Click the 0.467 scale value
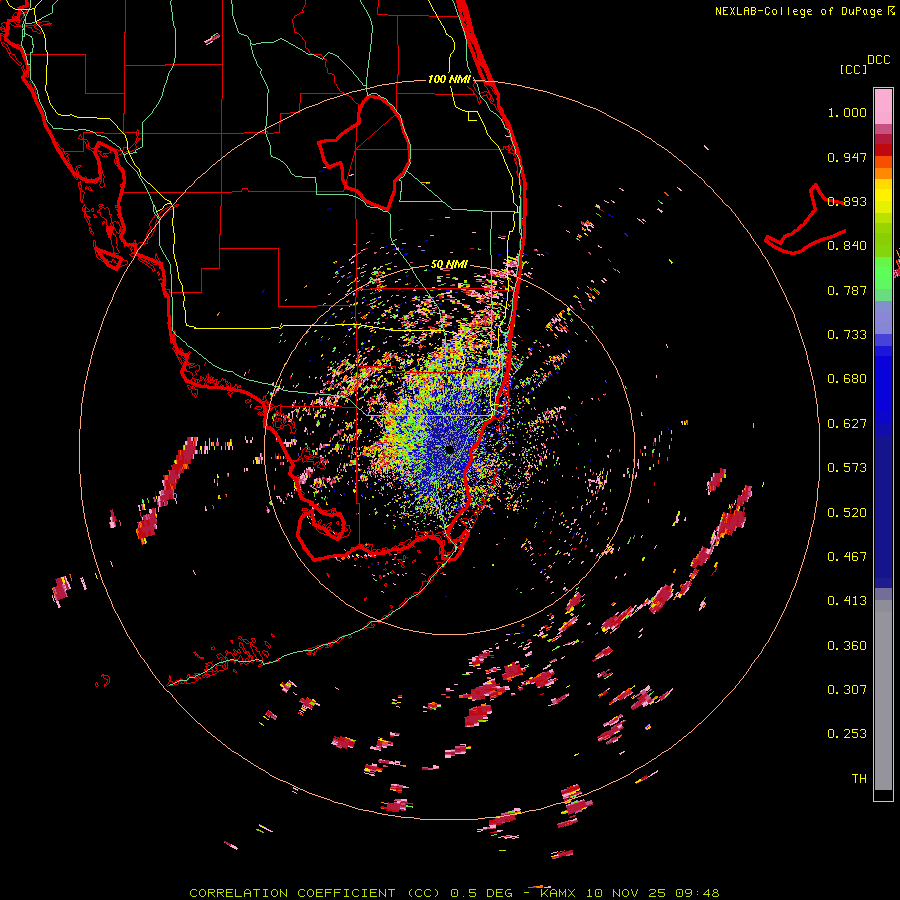This screenshot has width=900, height=900. tap(847, 557)
